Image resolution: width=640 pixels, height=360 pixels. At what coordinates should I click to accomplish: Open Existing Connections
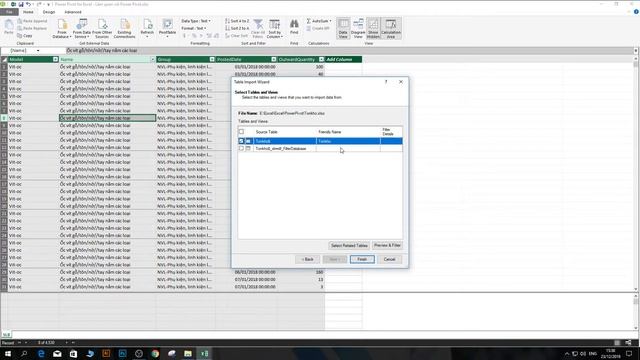tap(124, 29)
